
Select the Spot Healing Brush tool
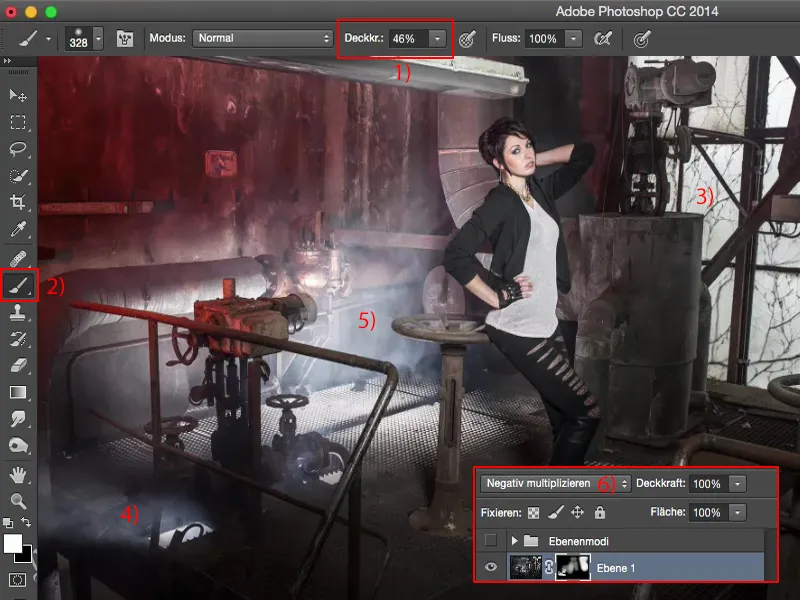[x=18, y=259]
